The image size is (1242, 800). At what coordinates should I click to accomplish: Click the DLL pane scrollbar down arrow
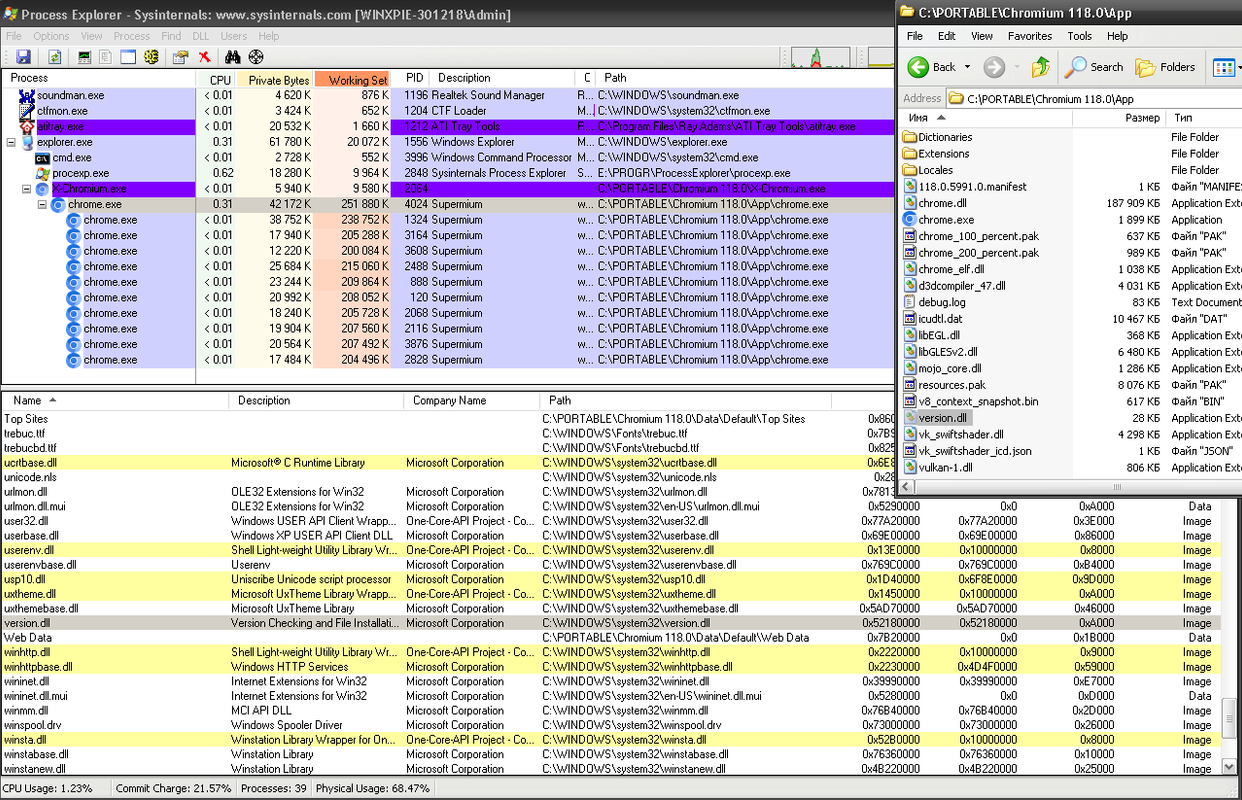(1230, 767)
